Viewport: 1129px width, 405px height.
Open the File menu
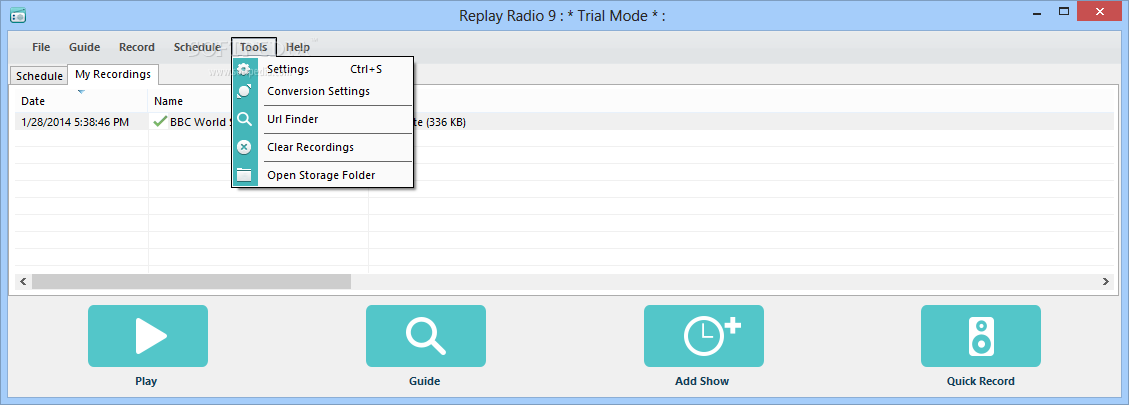point(41,47)
